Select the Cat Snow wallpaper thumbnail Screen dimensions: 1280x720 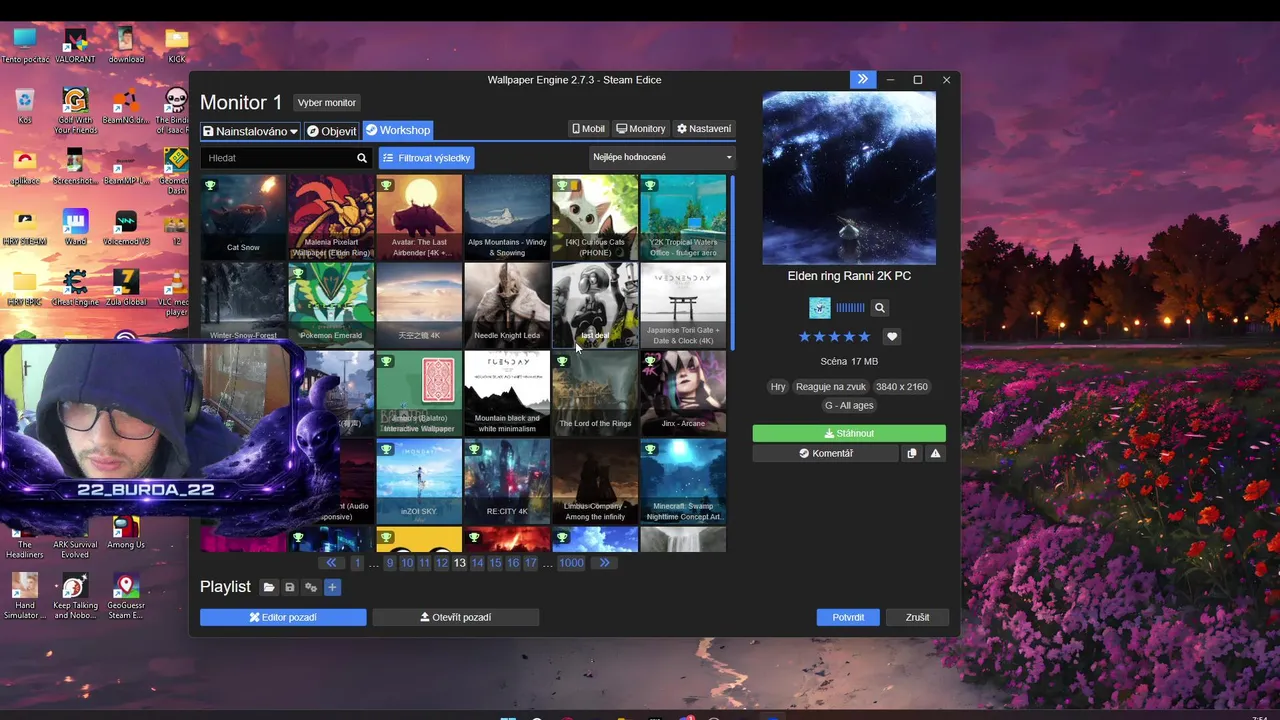click(243, 217)
